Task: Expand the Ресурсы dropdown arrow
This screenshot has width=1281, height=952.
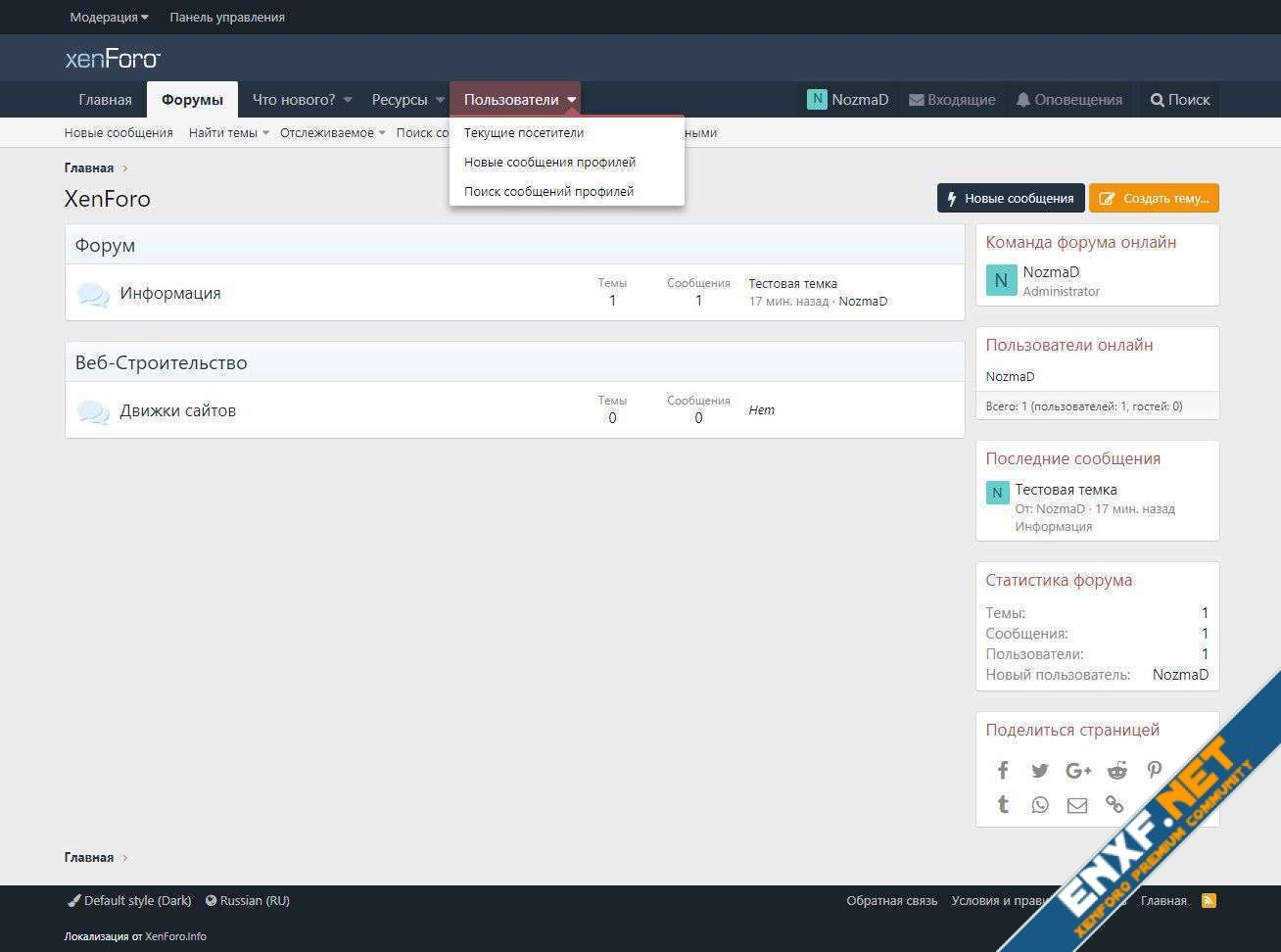Action: coord(441,100)
